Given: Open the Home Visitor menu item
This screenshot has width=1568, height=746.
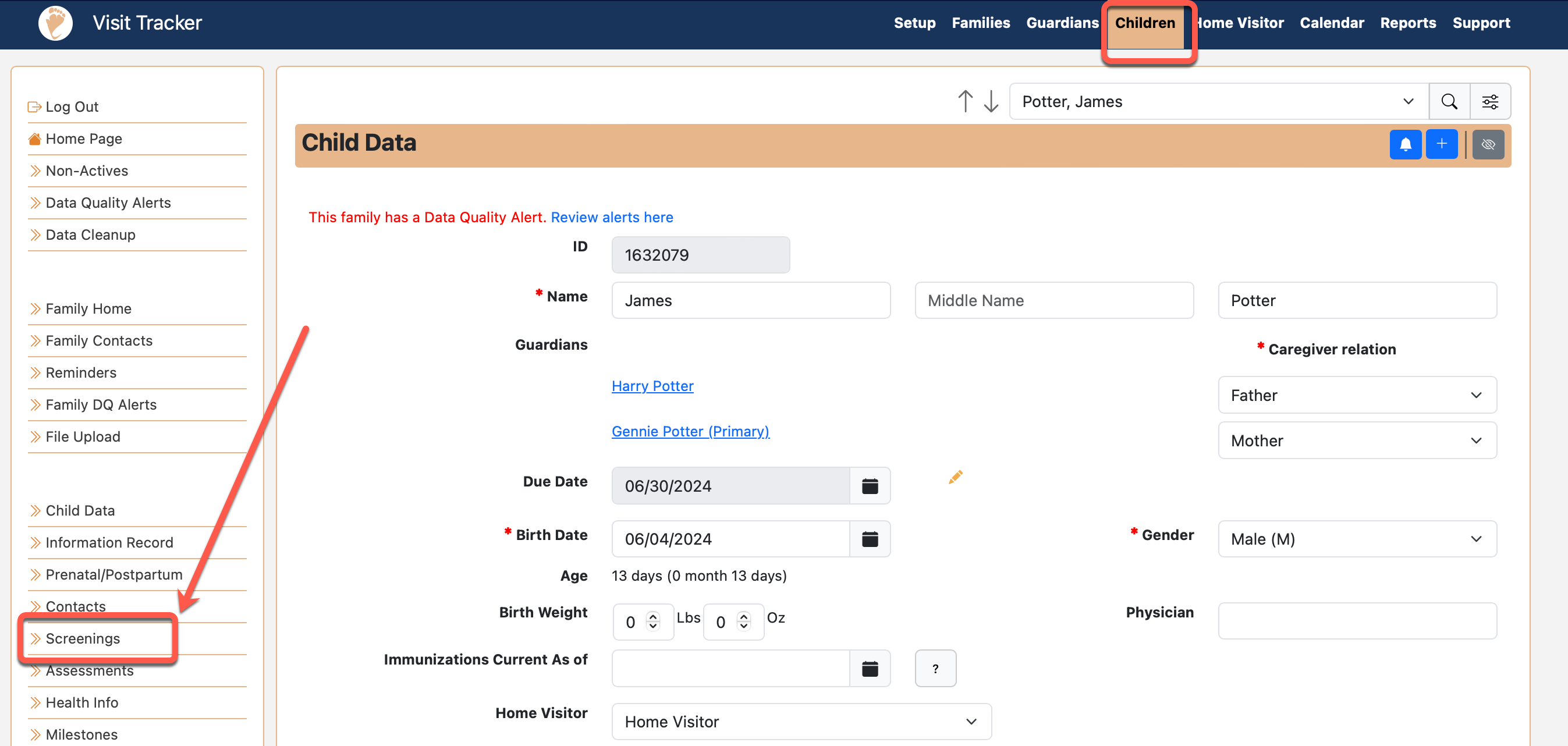Looking at the screenshot, I should coord(1240,23).
